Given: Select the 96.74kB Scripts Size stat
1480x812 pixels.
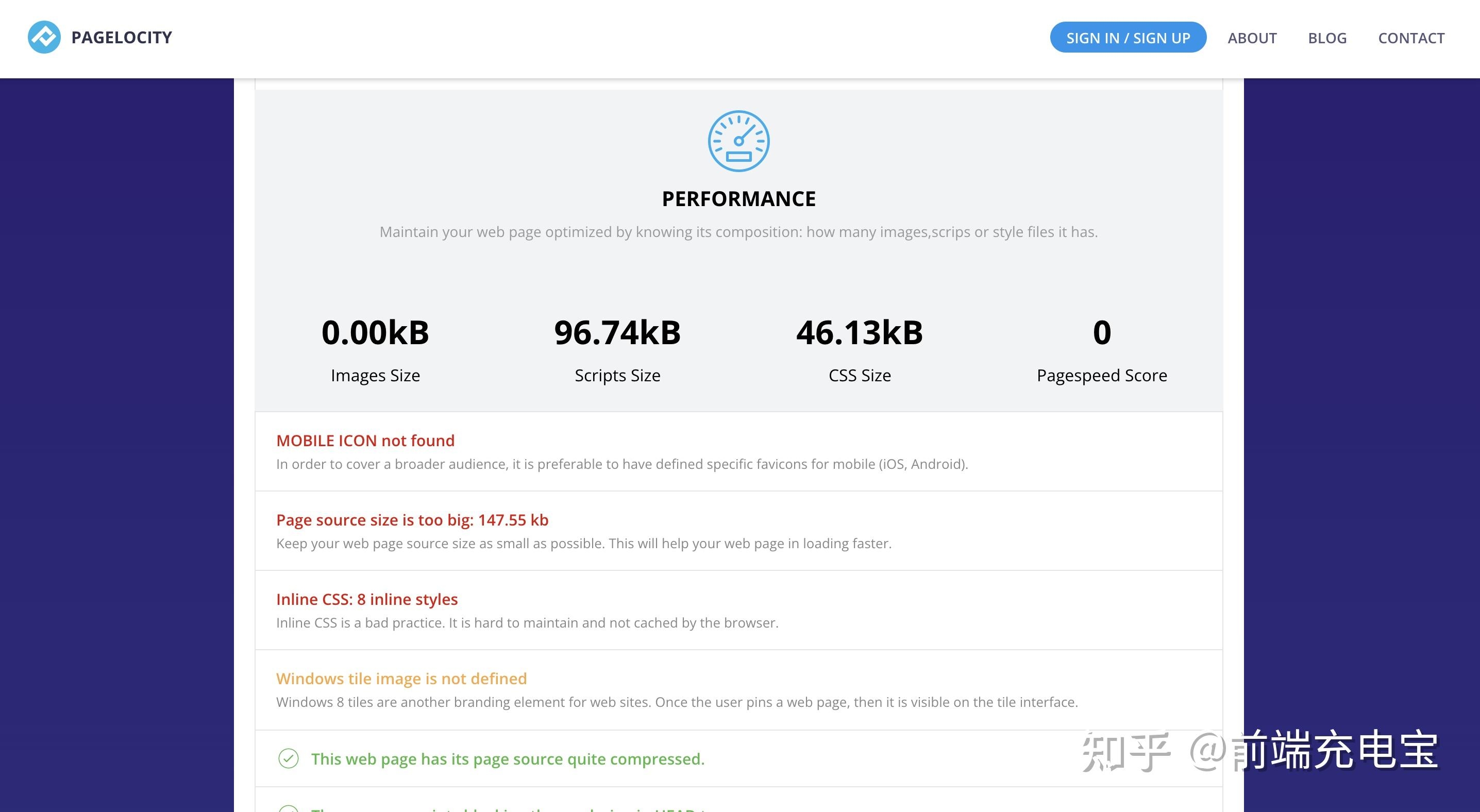Looking at the screenshot, I should (x=617, y=332).
